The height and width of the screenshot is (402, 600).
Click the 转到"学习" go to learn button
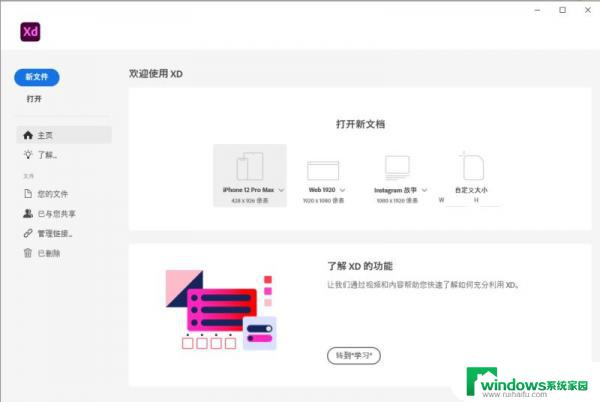(x=354, y=356)
